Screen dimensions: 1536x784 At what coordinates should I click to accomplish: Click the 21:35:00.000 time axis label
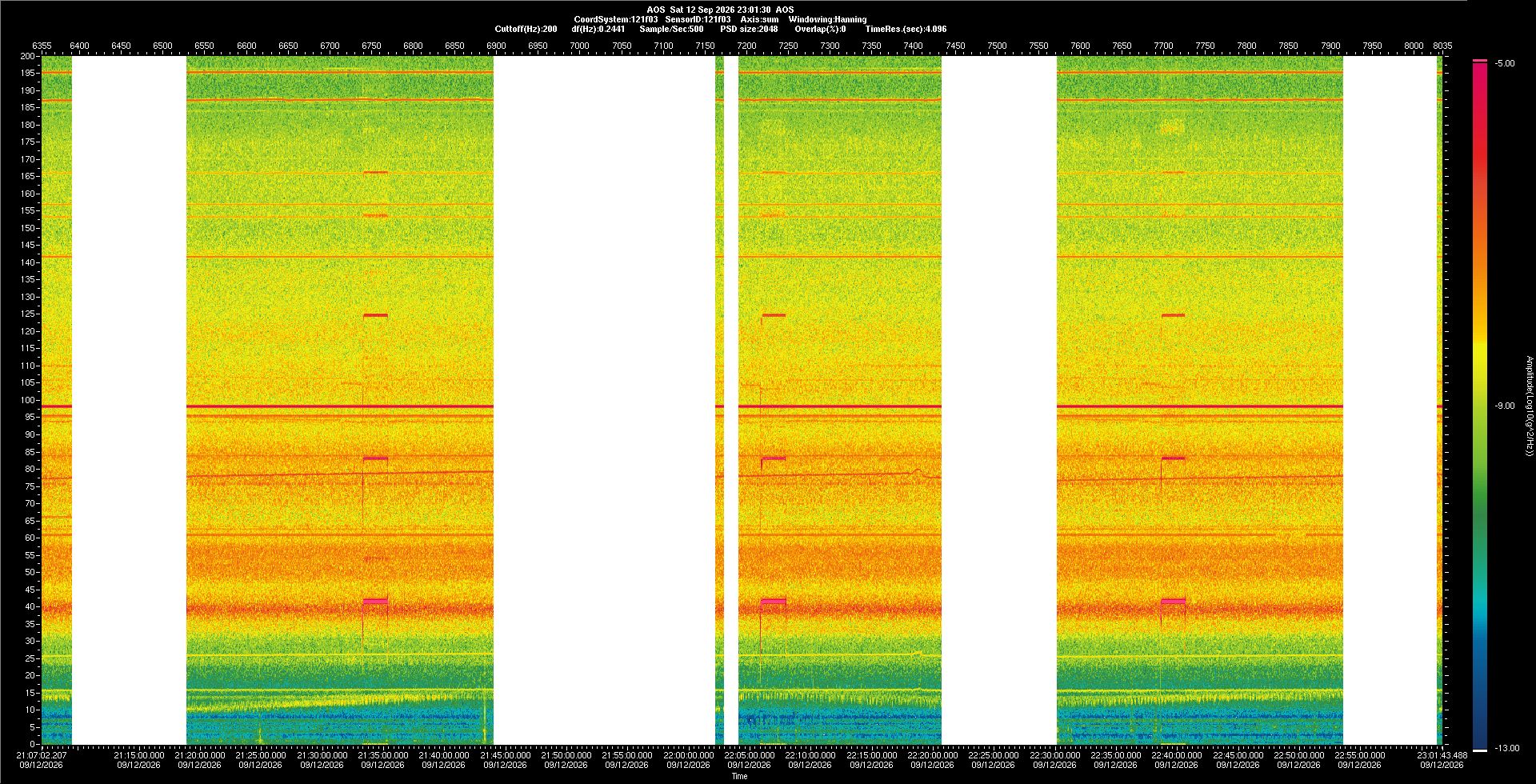[382, 754]
